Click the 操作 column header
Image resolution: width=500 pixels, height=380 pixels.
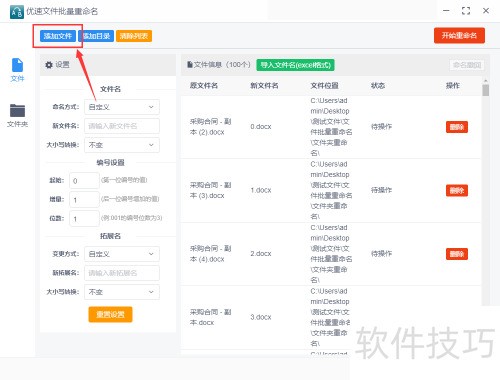click(x=453, y=86)
